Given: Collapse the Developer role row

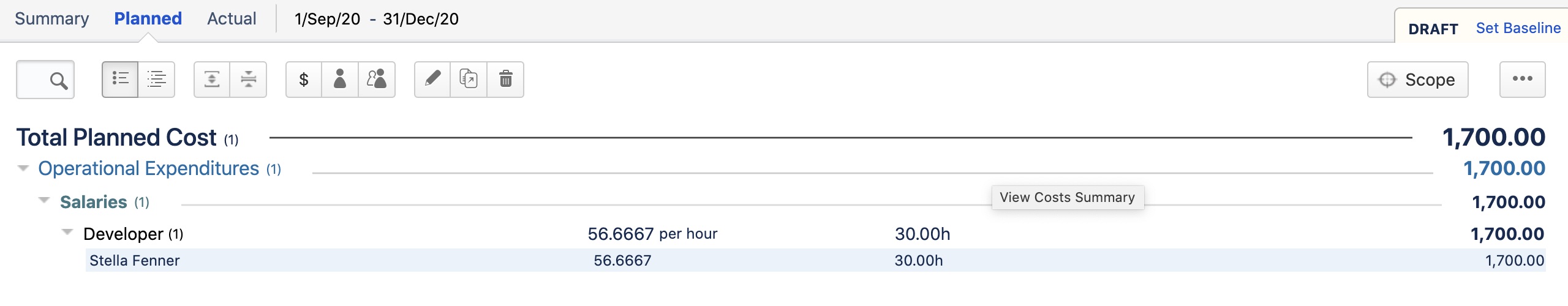Looking at the screenshot, I should click(x=67, y=233).
